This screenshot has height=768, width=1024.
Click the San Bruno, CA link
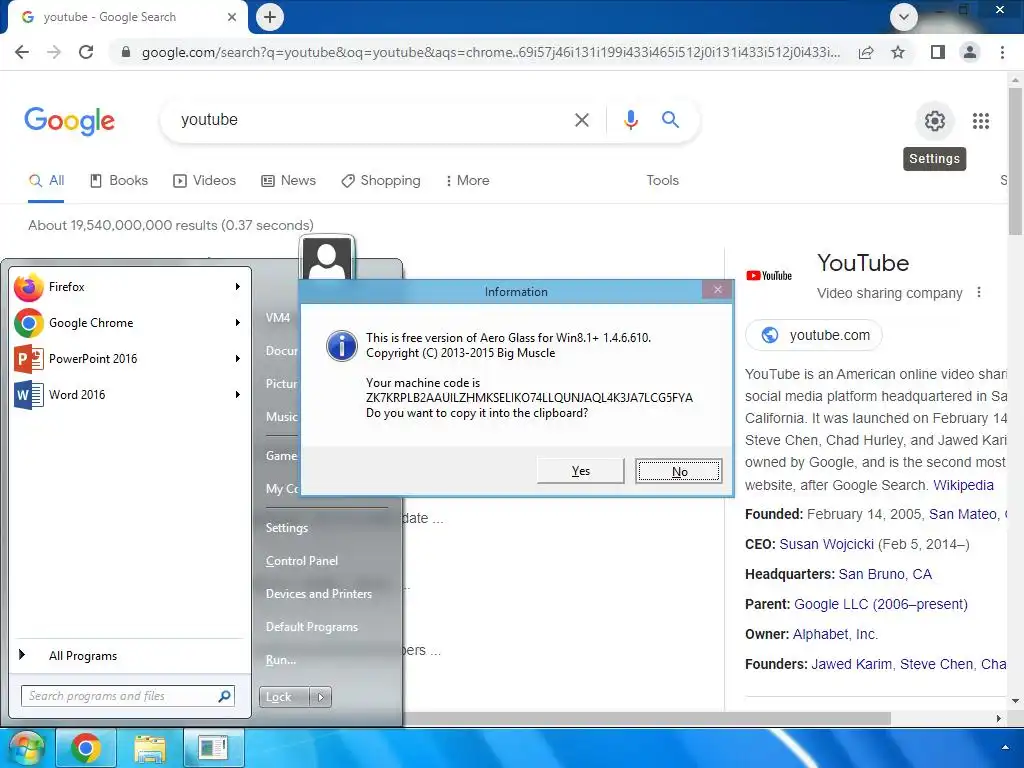pos(885,574)
